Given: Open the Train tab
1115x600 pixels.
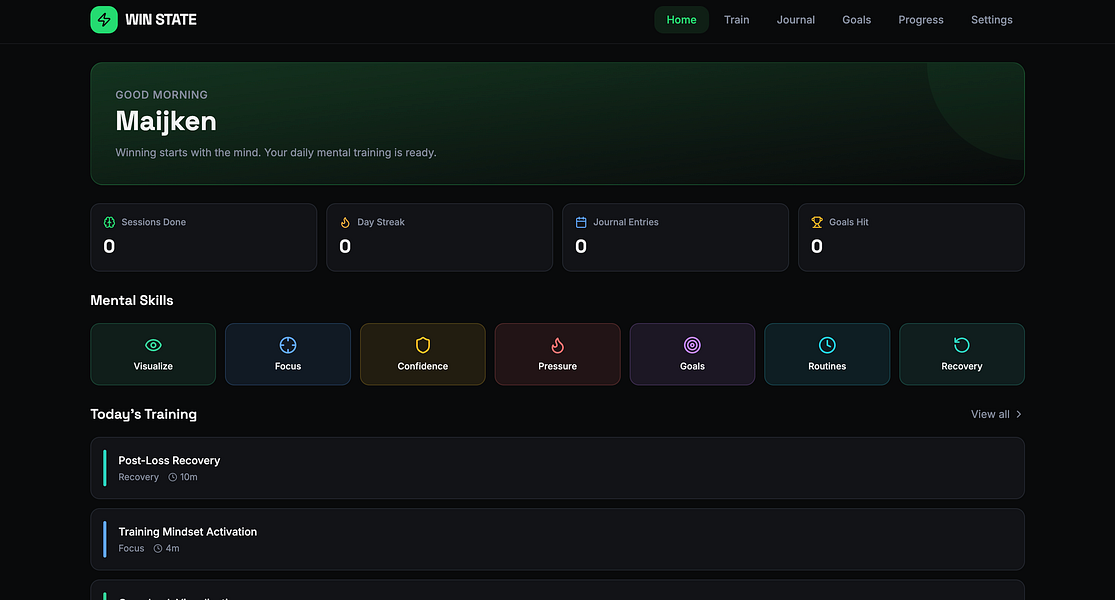Looking at the screenshot, I should 737,20.
